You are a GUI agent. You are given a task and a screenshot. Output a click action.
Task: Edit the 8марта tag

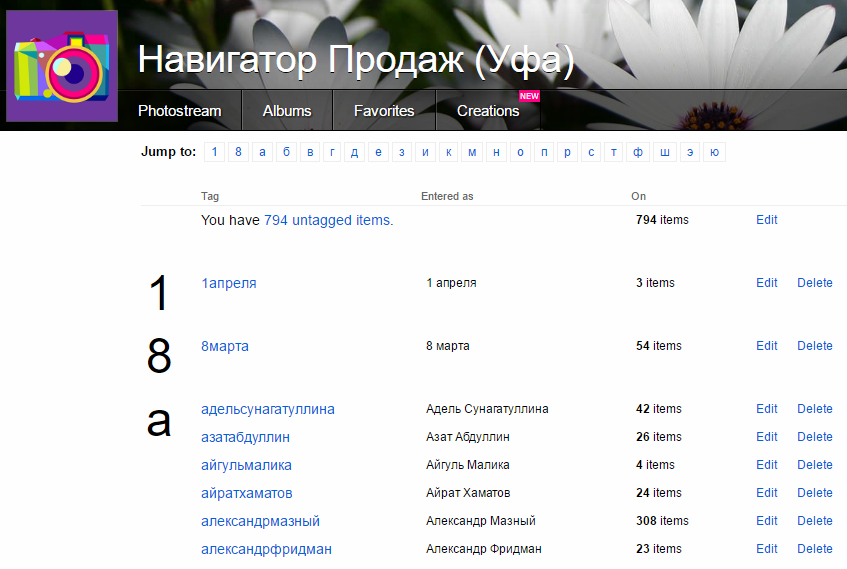(766, 346)
